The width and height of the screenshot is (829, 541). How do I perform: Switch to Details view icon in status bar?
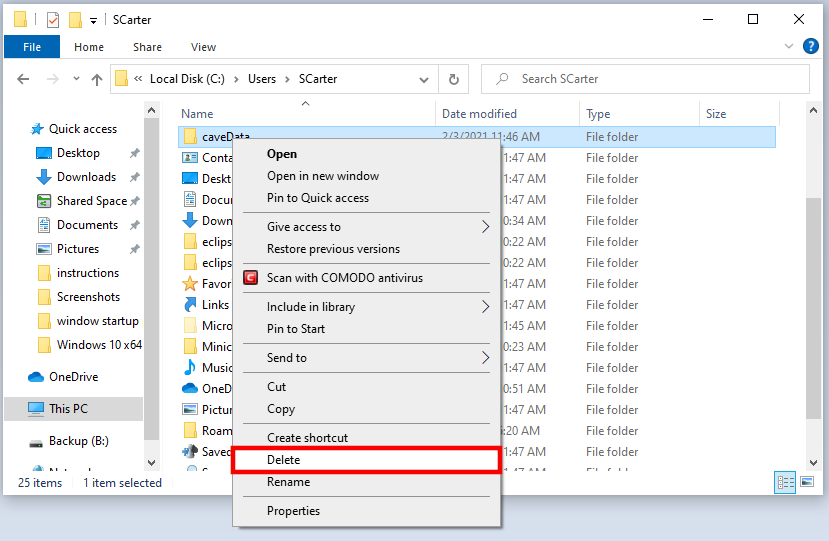pos(785,482)
